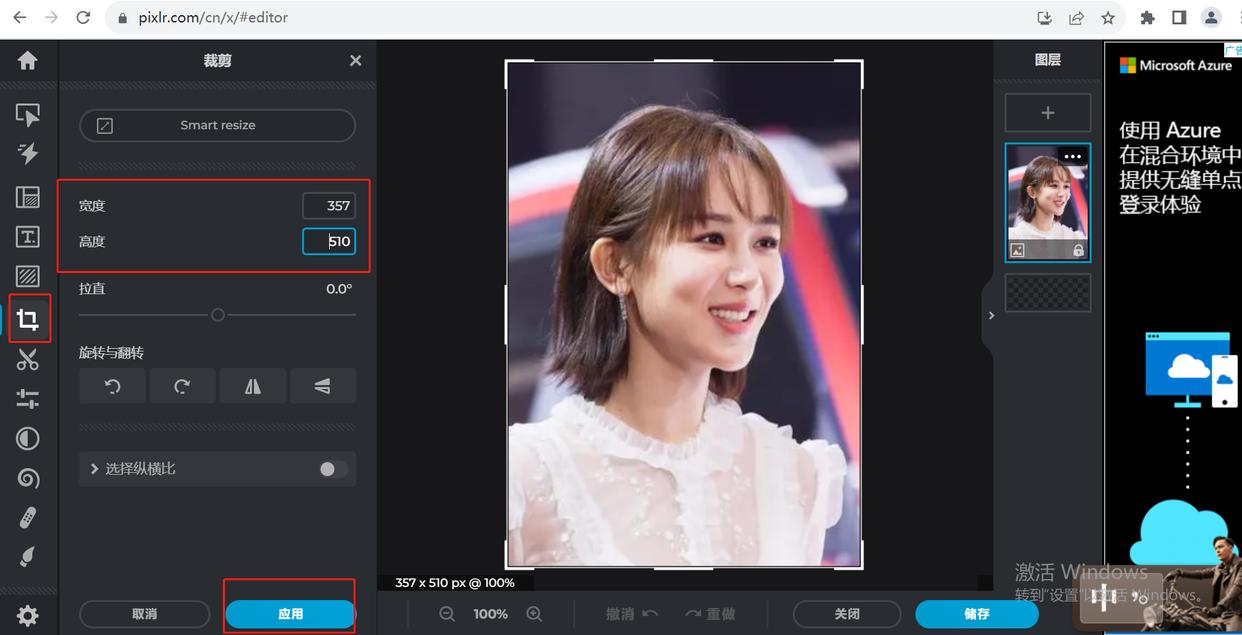Select the Crop tool in the left toolbar
The height and width of the screenshot is (635, 1242).
click(x=29, y=318)
